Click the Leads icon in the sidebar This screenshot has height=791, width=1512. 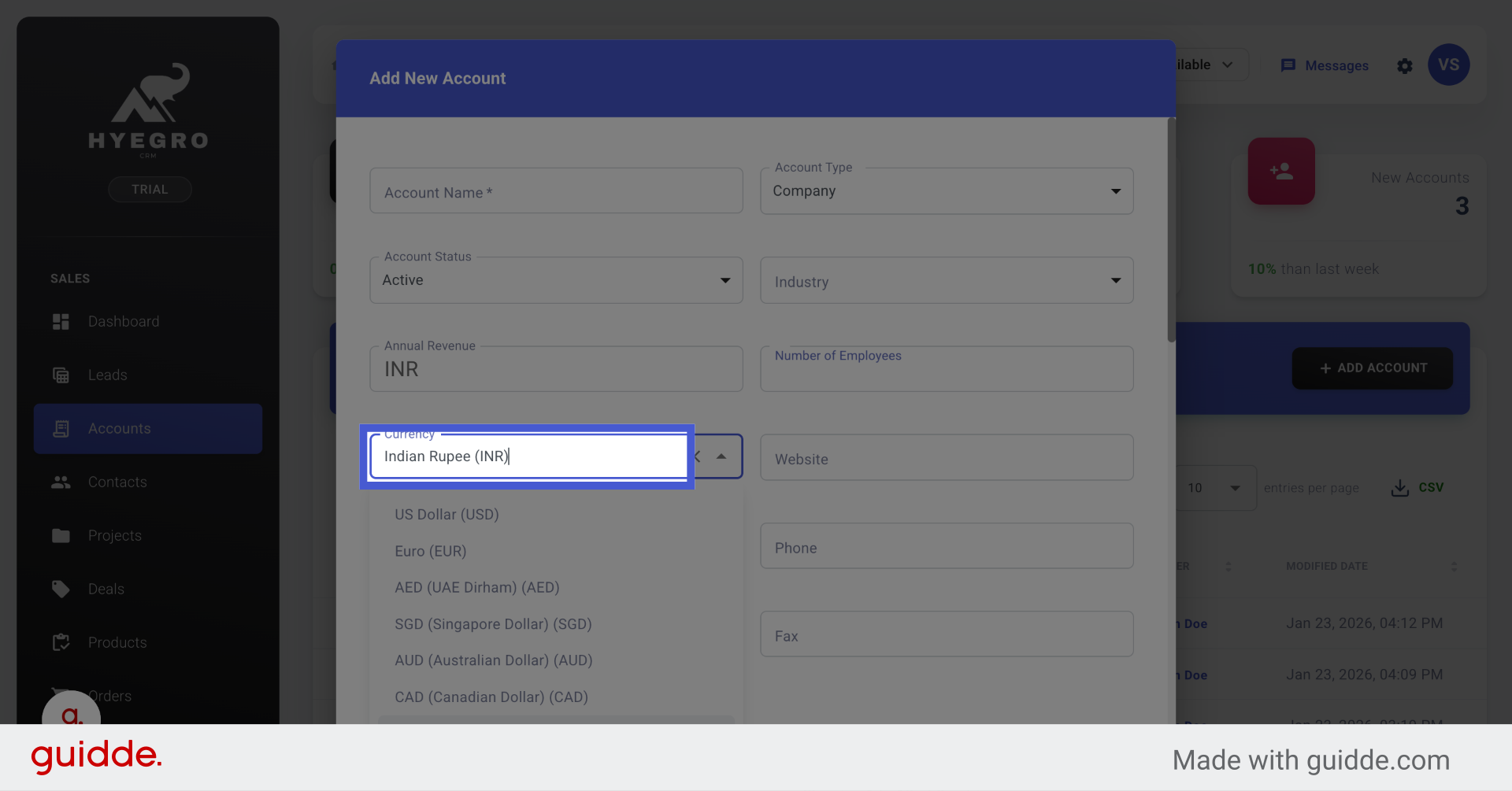pos(61,375)
